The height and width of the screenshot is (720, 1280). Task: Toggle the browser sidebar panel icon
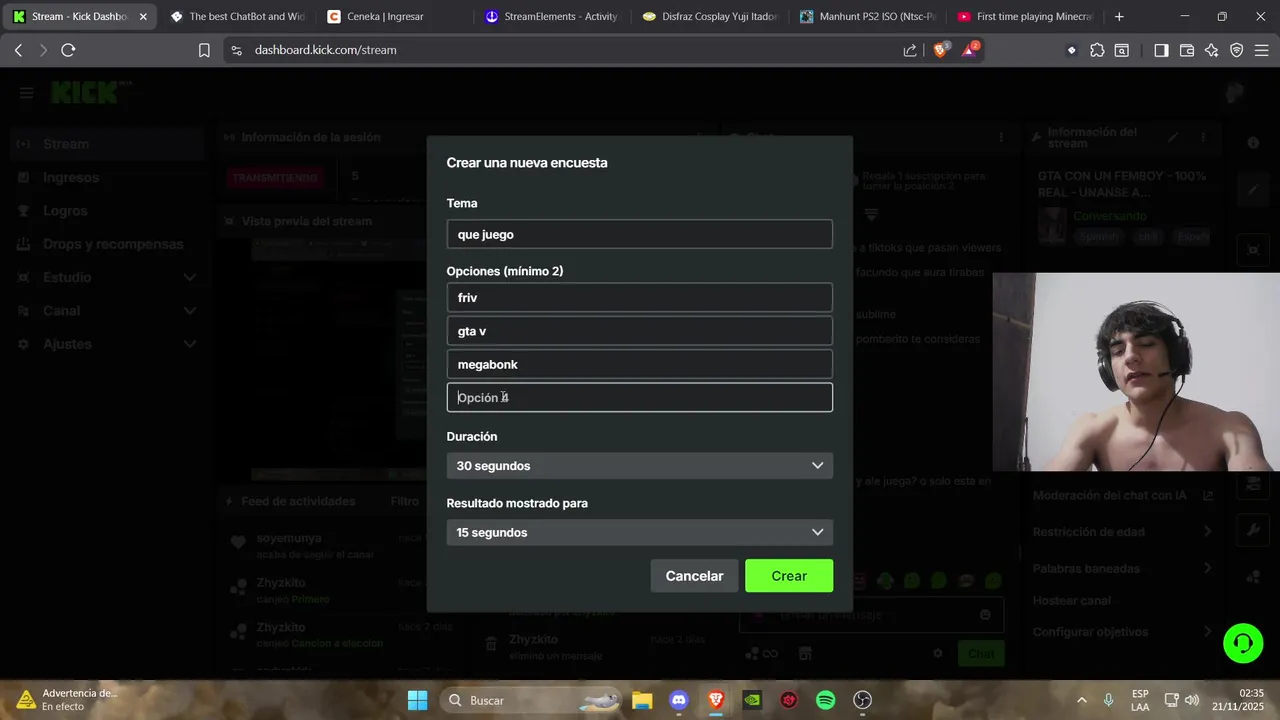pos(1161,50)
